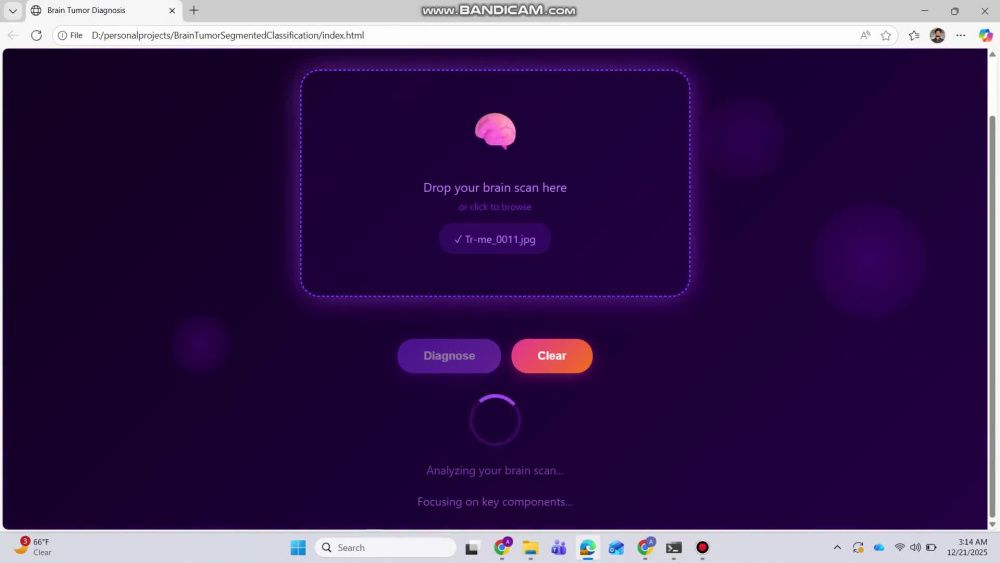Image resolution: width=1000 pixels, height=563 pixels.
Task: Select the Brain Tumor Diagnosis tab
Action: click(x=103, y=10)
